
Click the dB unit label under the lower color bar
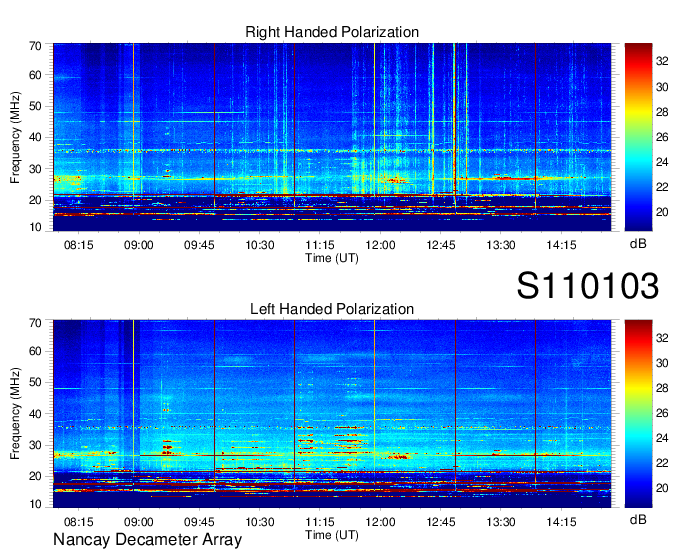coord(638,519)
